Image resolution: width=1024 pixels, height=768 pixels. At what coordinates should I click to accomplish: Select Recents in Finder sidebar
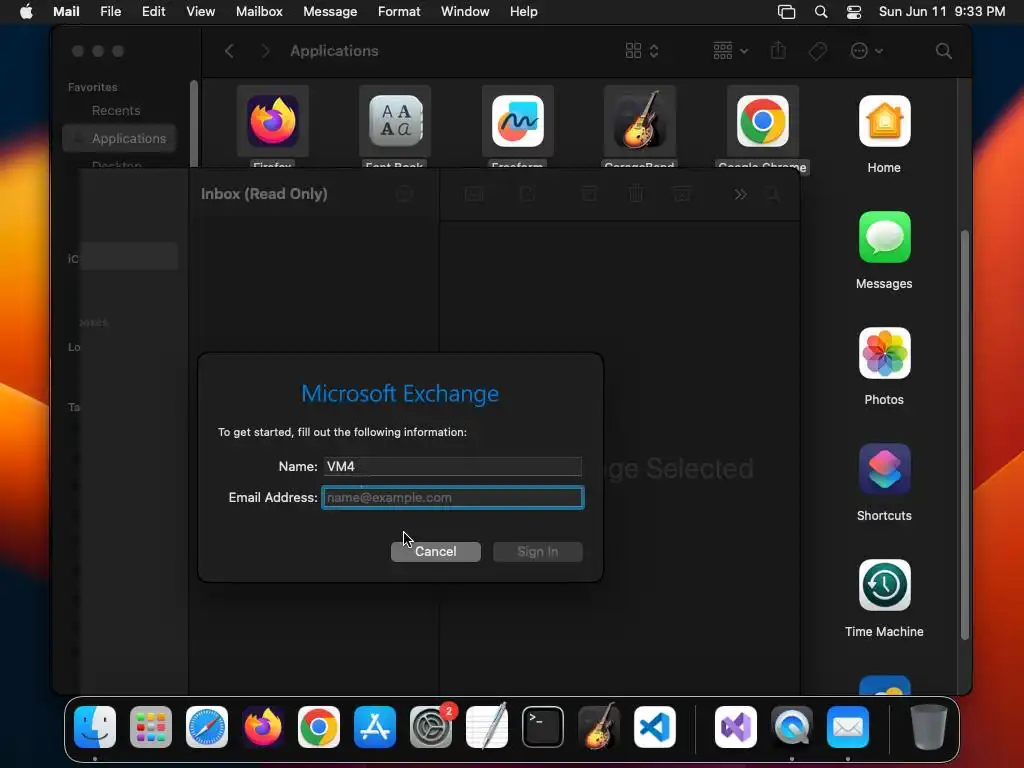pyautogui.click(x=116, y=110)
